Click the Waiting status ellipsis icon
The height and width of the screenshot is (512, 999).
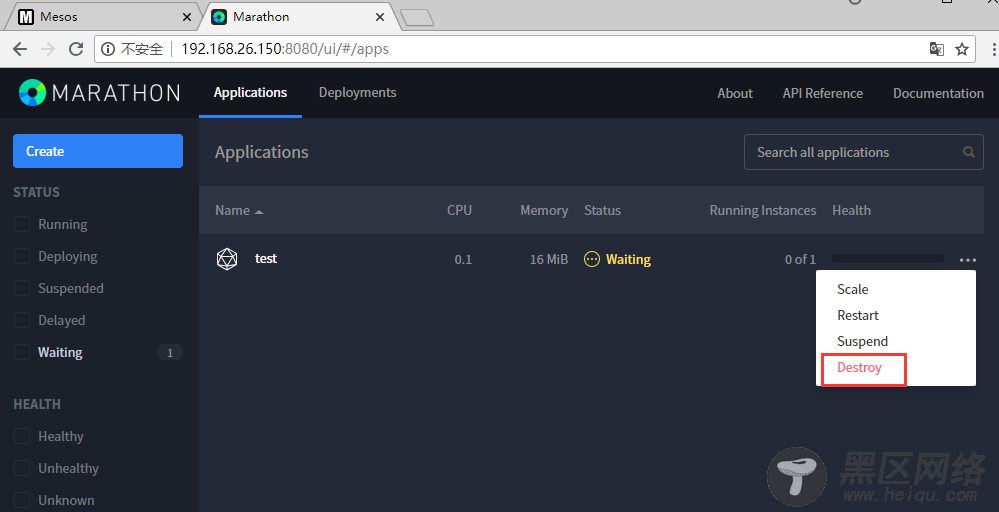coord(592,259)
